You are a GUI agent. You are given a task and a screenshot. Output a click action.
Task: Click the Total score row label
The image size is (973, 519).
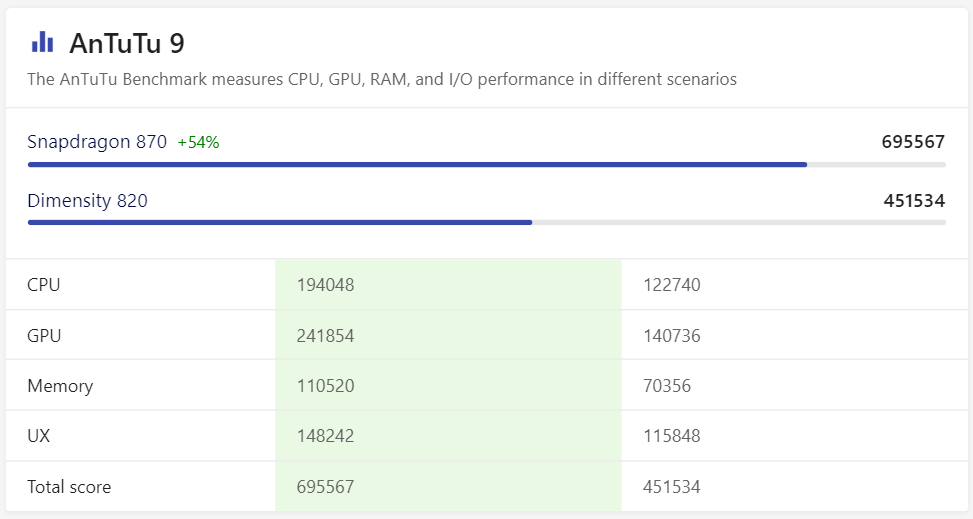point(69,487)
